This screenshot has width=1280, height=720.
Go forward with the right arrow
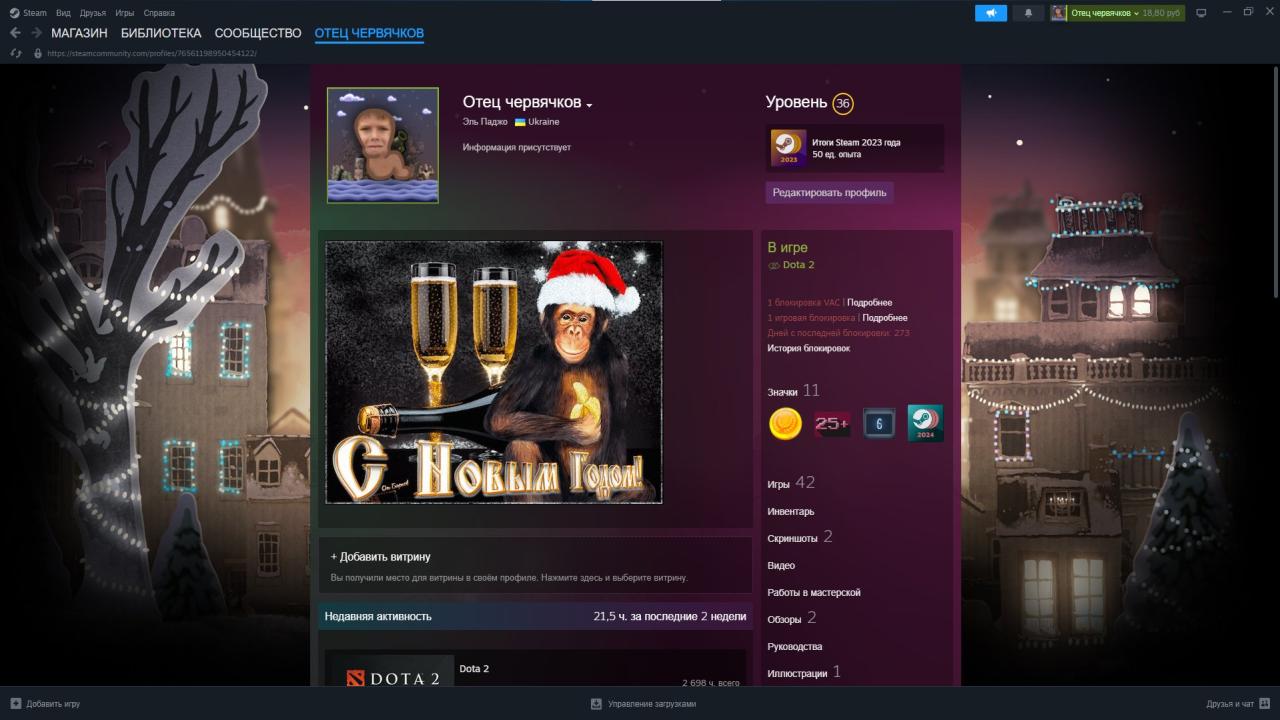tap(36, 33)
